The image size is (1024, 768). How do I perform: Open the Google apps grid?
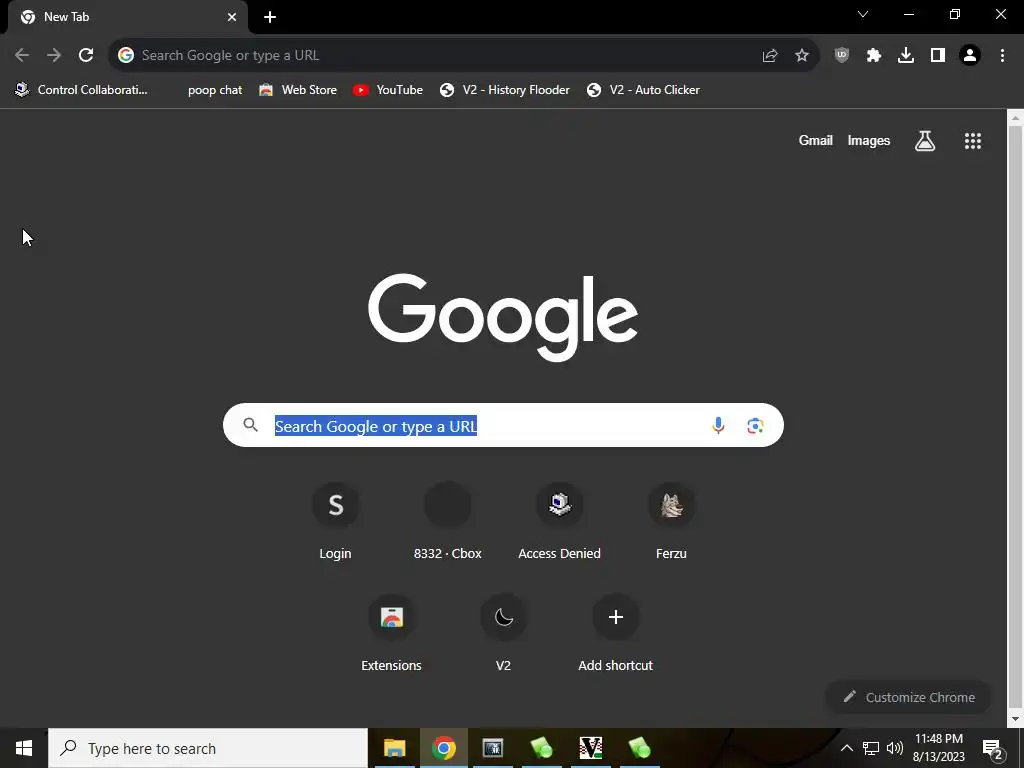pyautogui.click(x=973, y=140)
